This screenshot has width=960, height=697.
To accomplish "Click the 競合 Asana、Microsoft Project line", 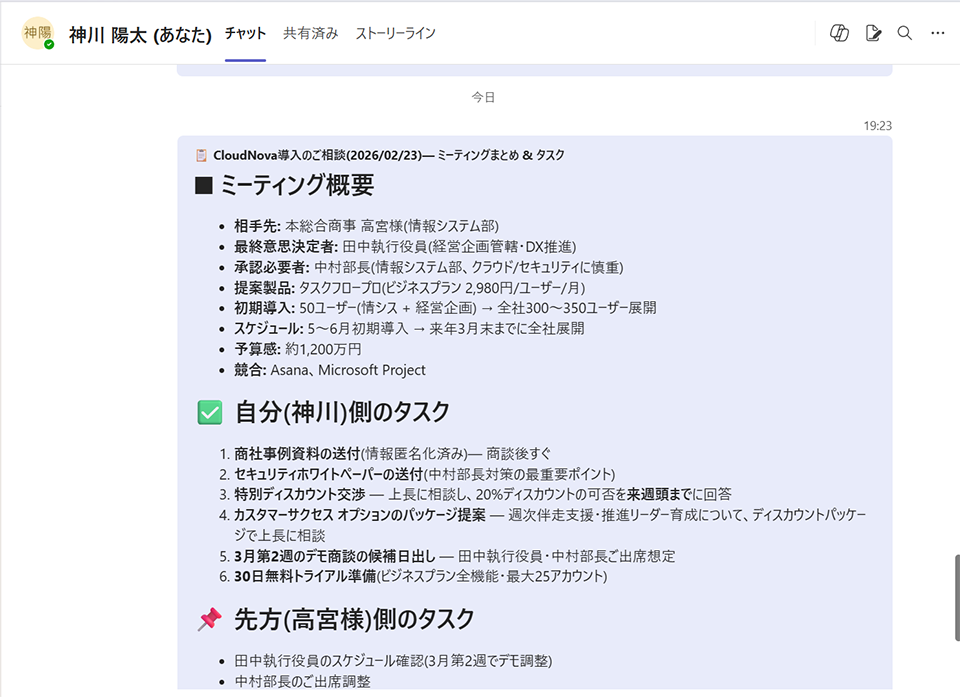I will pos(329,370).
